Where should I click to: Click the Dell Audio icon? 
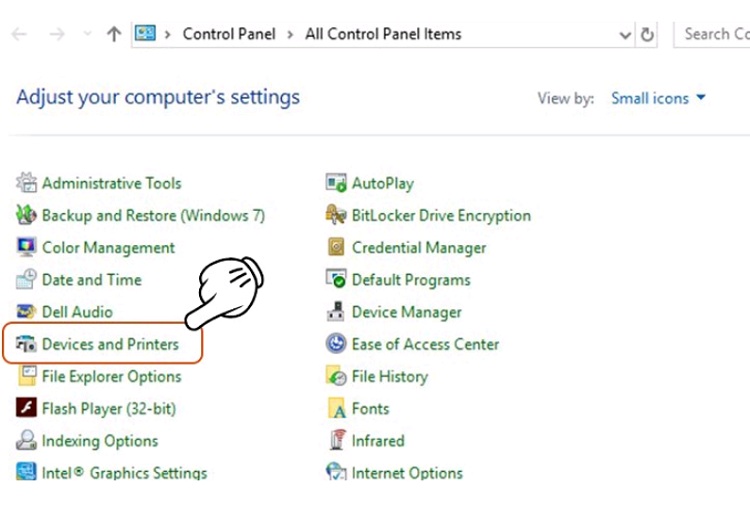pos(26,311)
